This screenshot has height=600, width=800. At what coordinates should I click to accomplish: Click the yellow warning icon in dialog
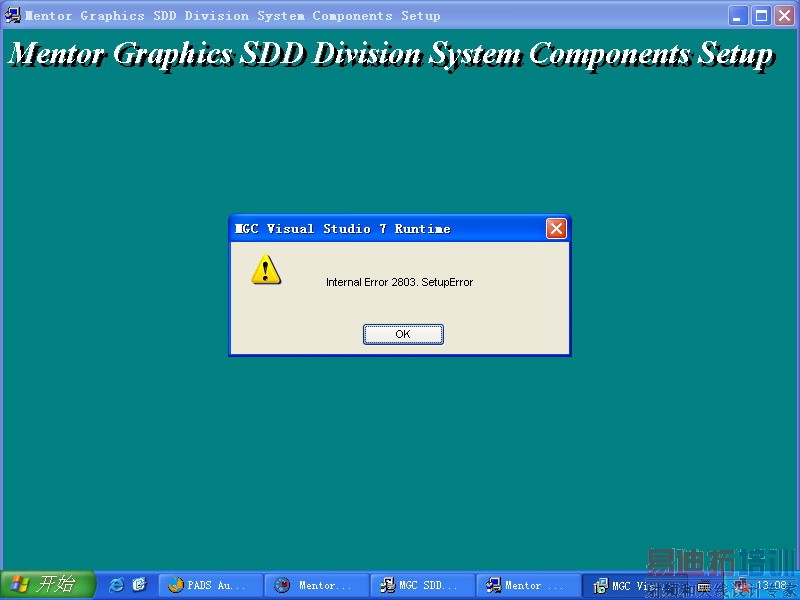[x=266, y=269]
